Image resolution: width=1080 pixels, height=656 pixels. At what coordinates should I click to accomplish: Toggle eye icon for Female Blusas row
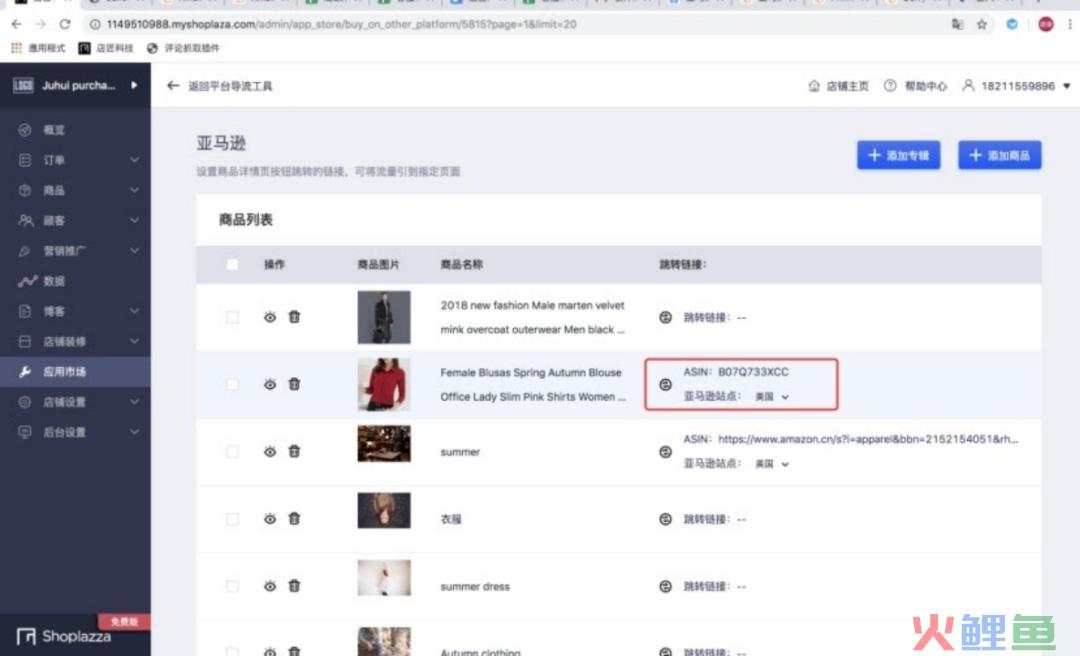click(270, 385)
